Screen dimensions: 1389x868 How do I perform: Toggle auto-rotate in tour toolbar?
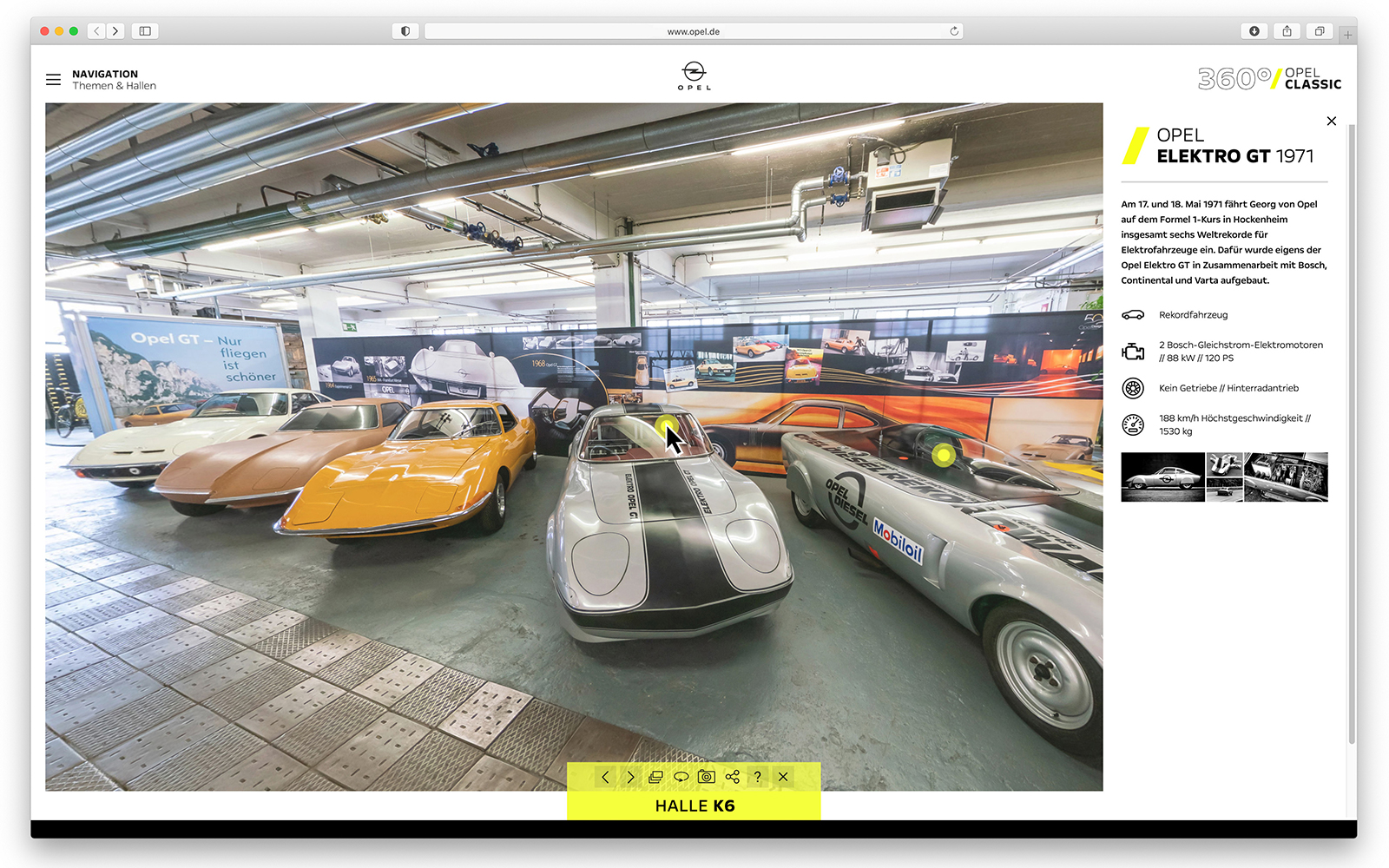681,777
